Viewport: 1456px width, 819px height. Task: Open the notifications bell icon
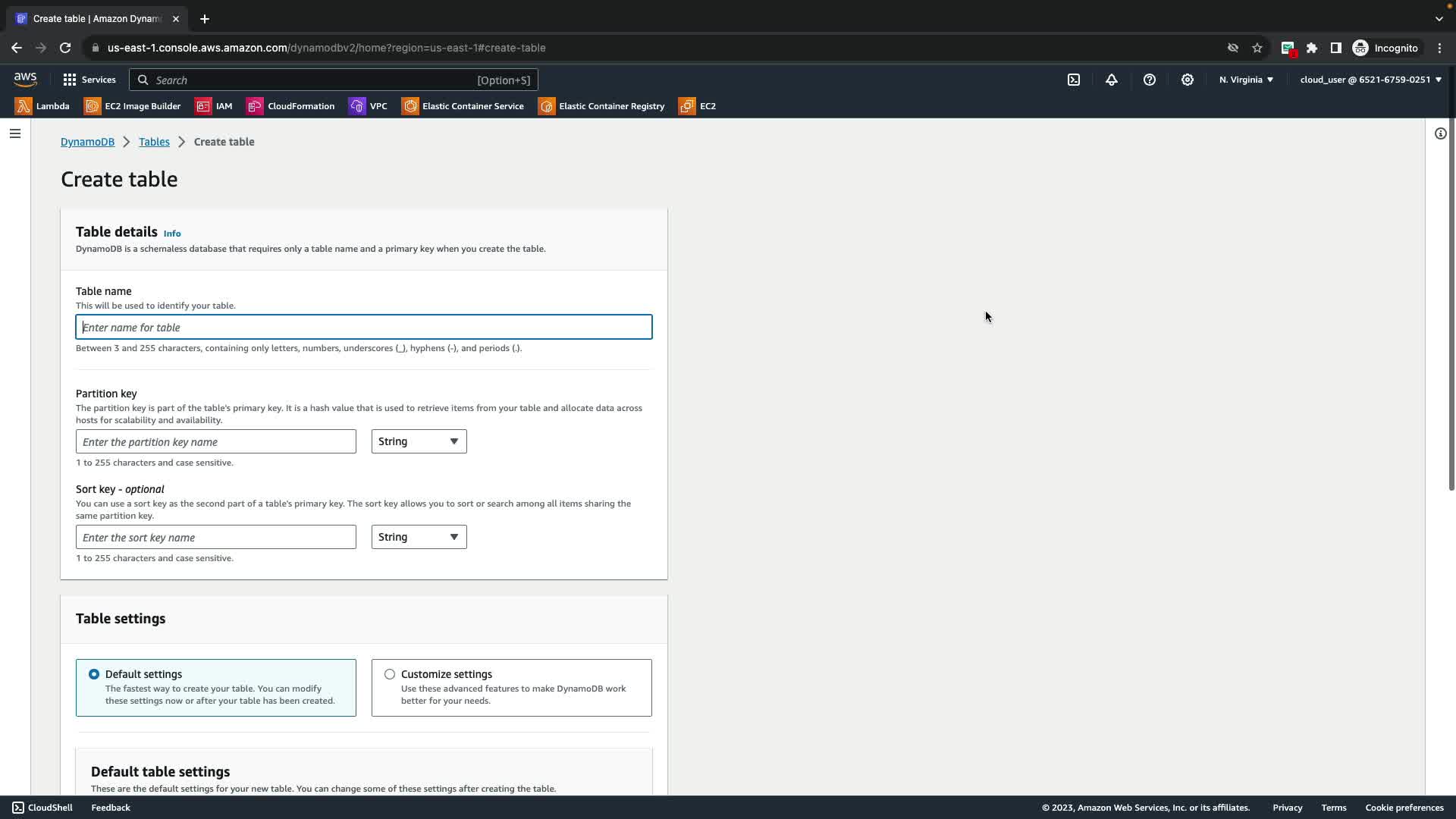pos(1112,80)
